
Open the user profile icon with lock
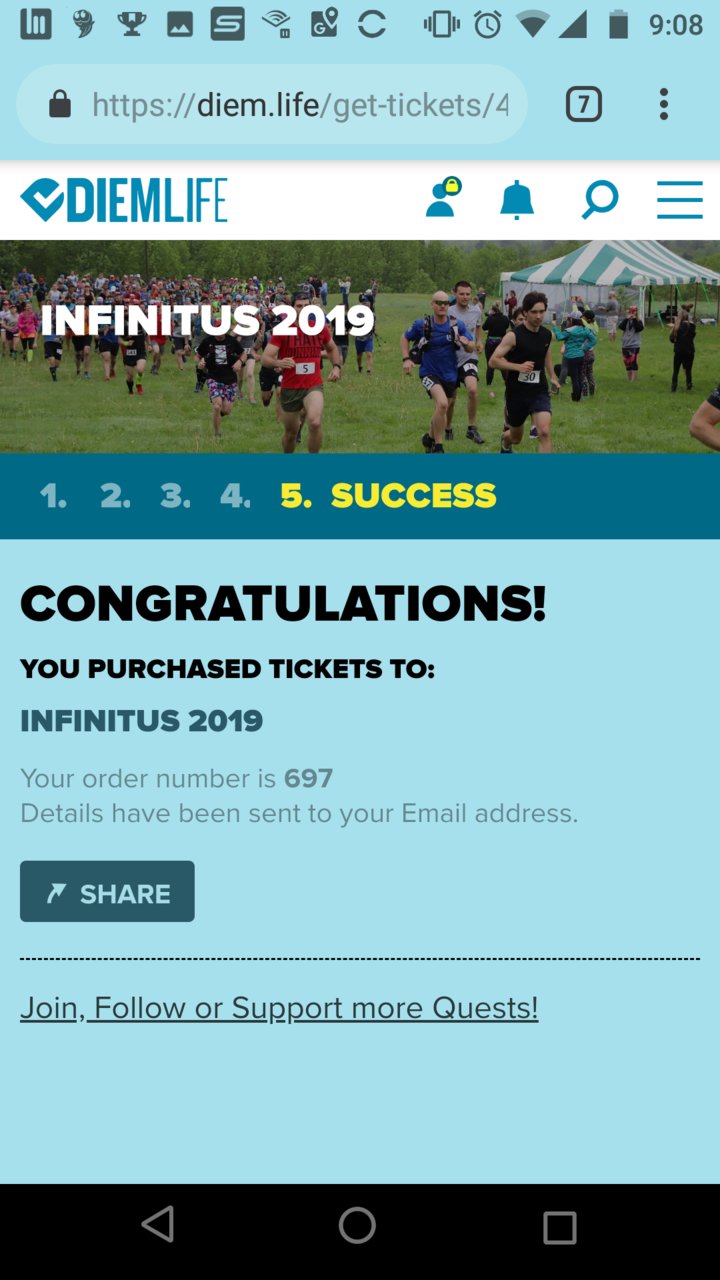442,197
